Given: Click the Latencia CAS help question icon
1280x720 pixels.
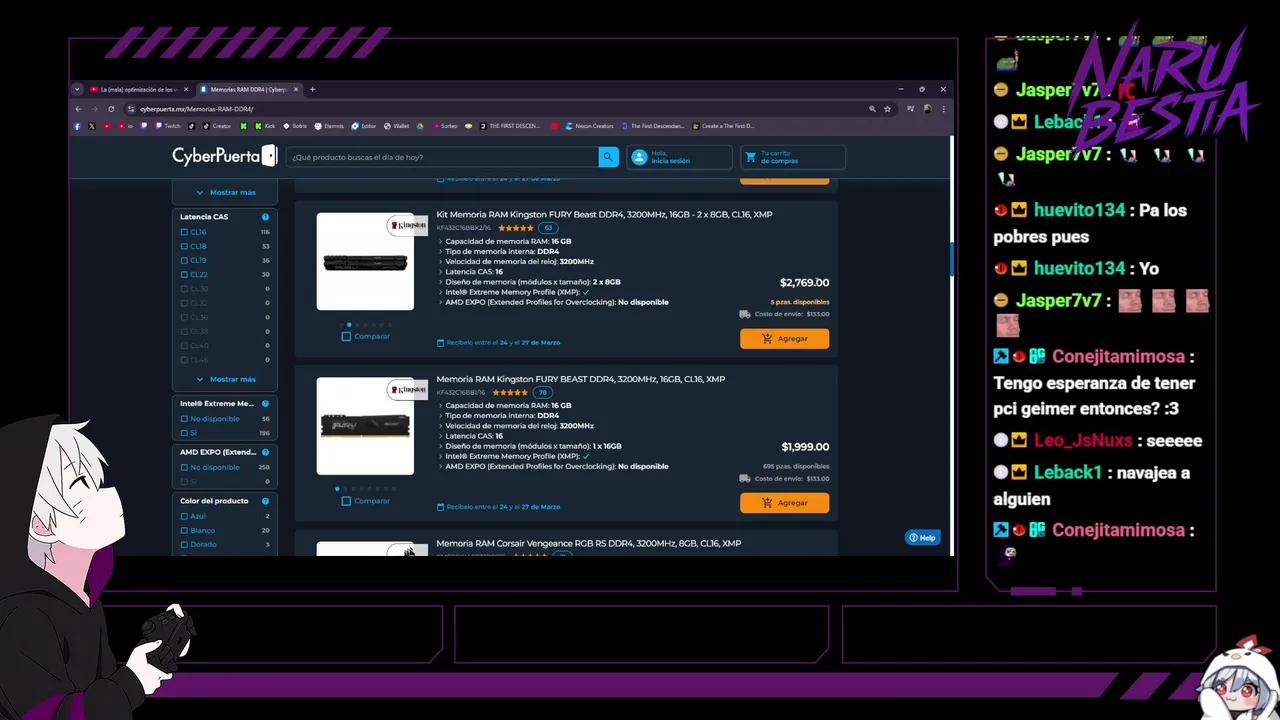Looking at the screenshot, I should (265, 217).
